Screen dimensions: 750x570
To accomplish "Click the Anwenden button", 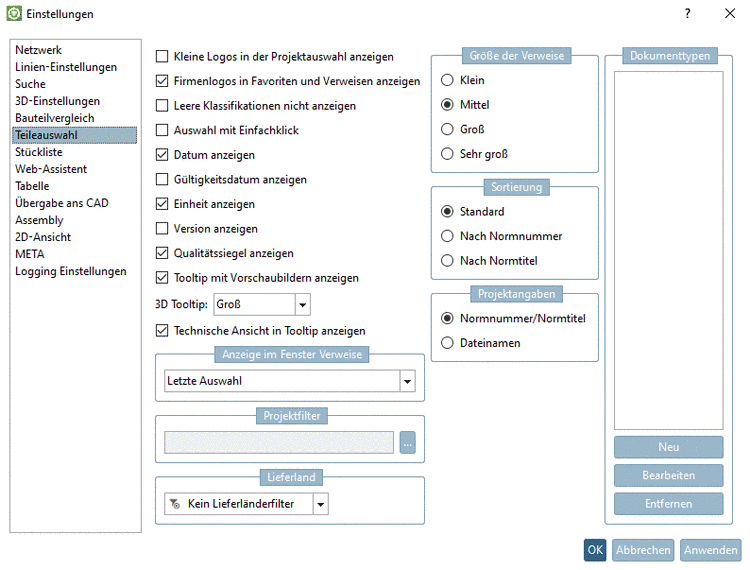I will (710, 550).
